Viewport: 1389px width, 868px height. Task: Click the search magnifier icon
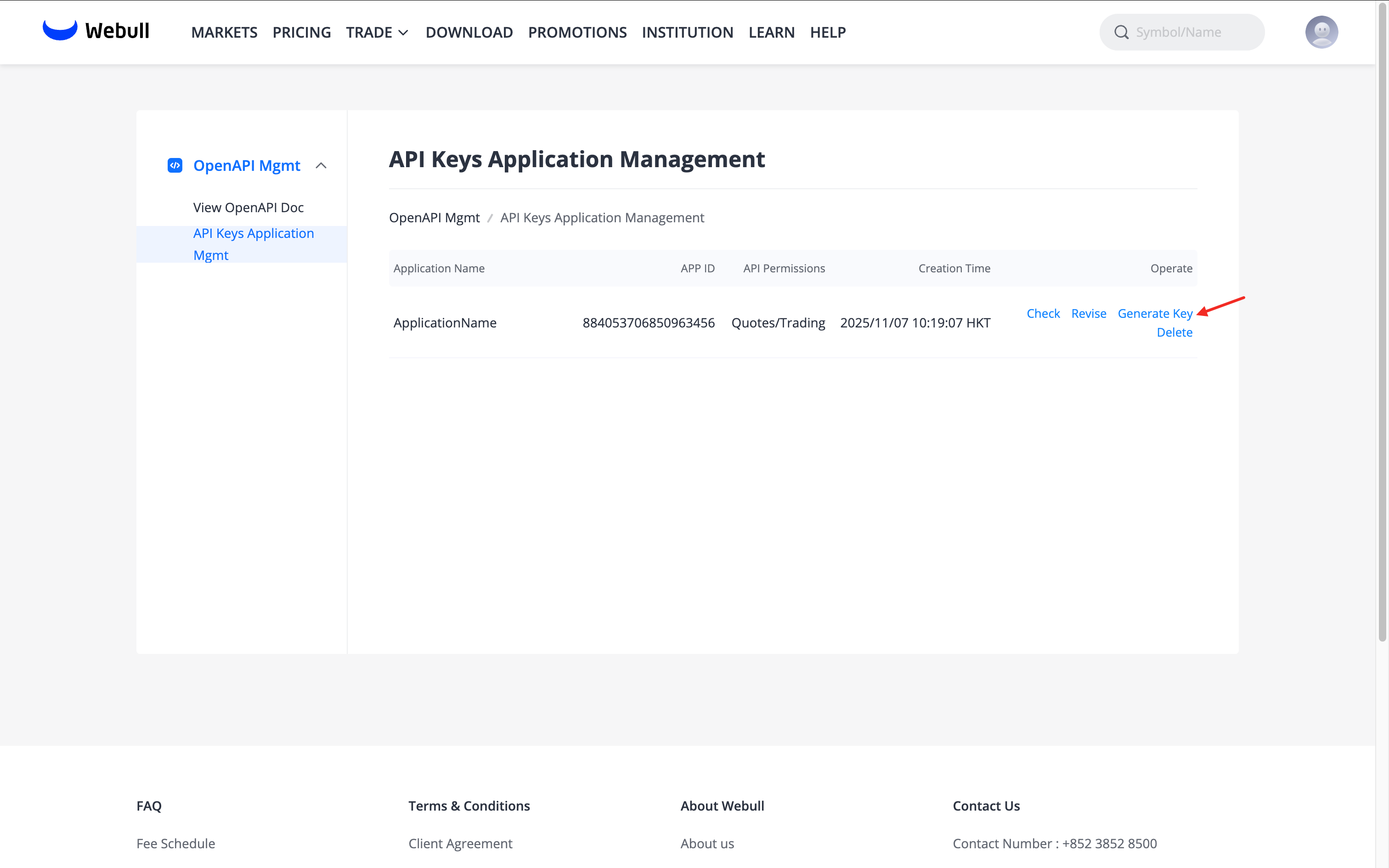1121,32
